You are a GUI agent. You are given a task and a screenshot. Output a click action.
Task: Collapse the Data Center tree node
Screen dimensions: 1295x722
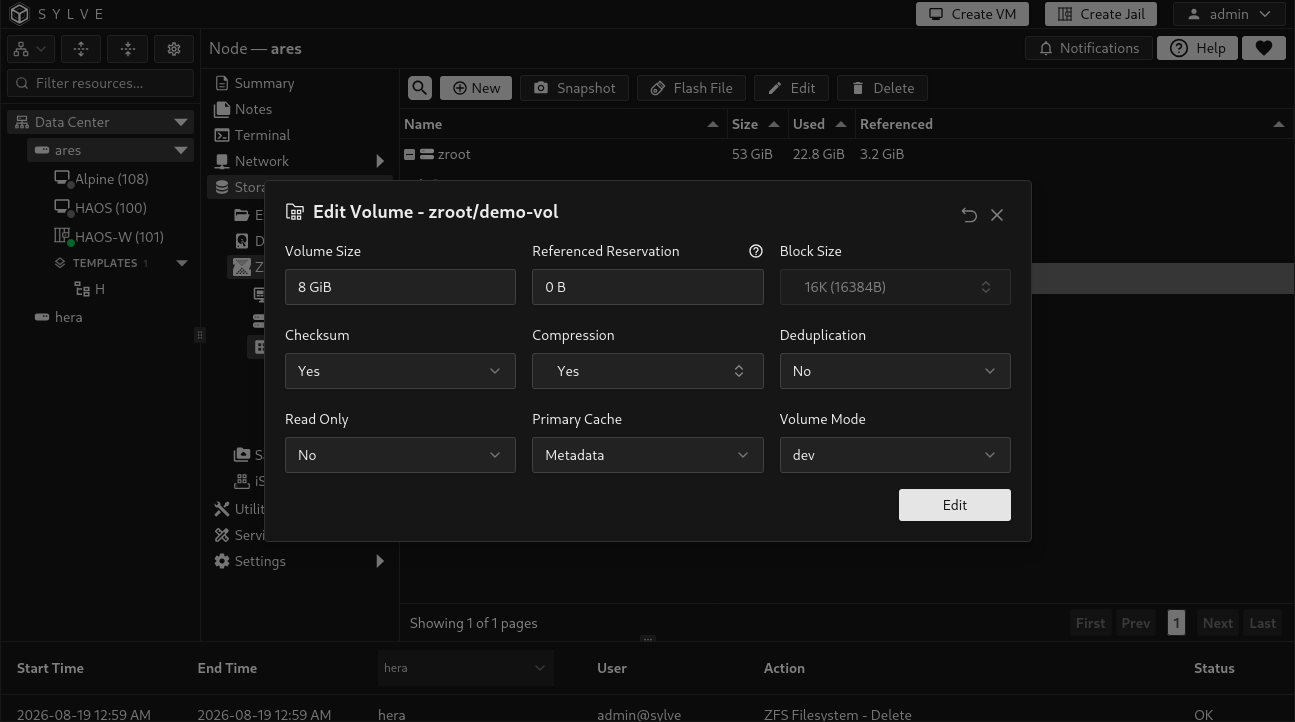(181, 122)
